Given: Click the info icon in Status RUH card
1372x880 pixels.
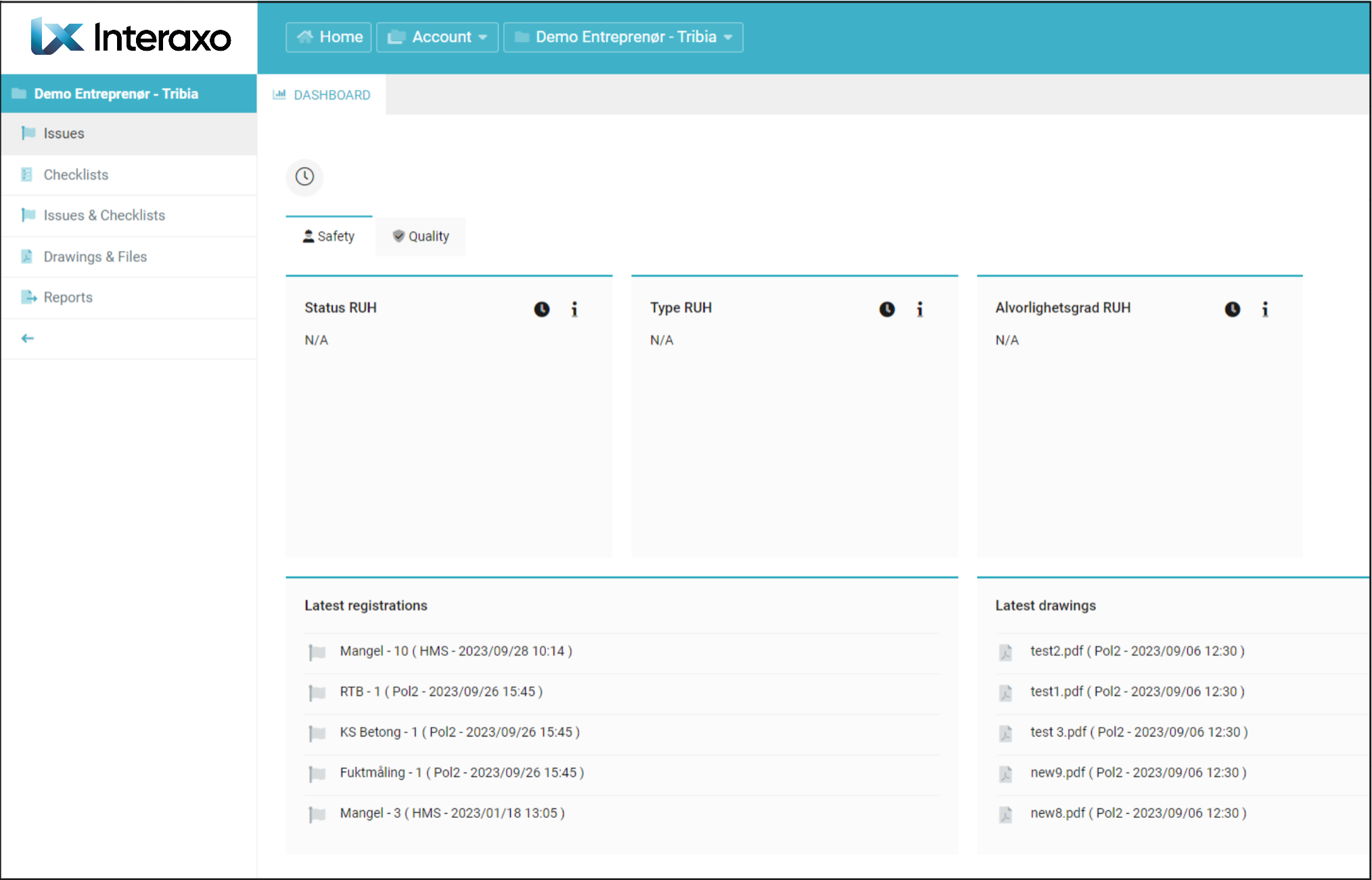Looking at the screenshot, I should 574,309.
